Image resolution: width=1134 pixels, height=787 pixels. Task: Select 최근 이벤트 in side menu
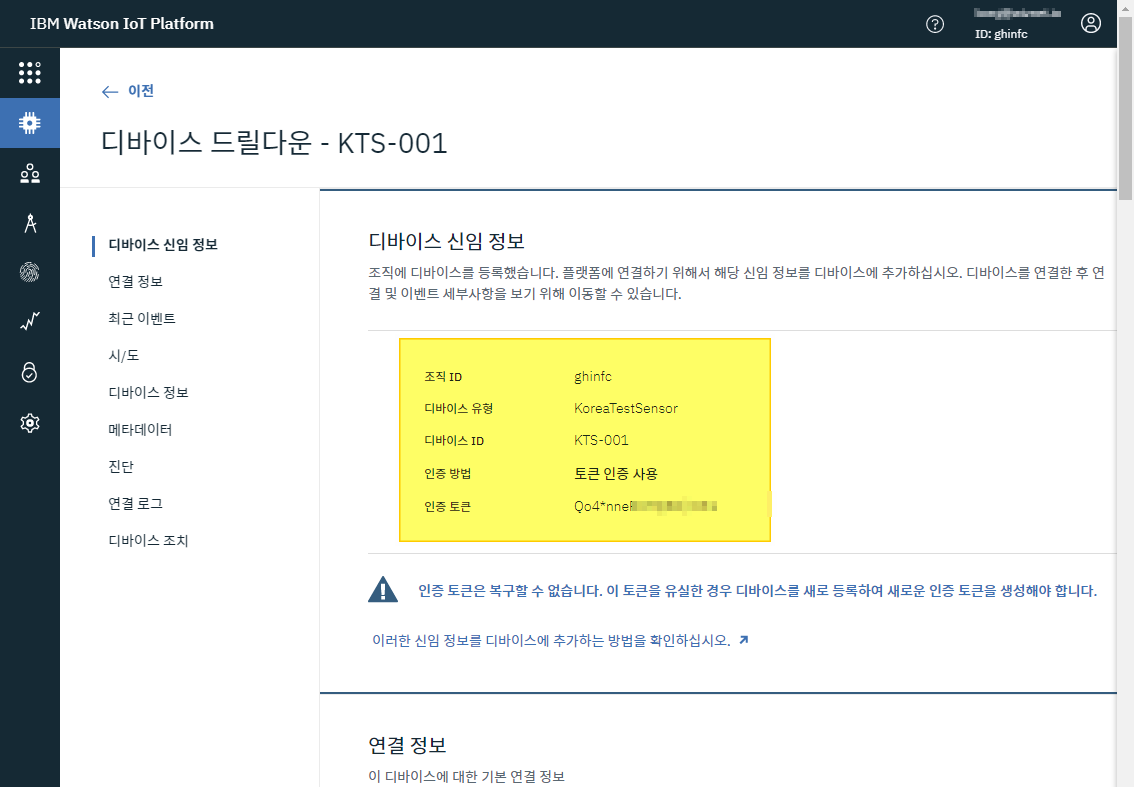point(142,318)
